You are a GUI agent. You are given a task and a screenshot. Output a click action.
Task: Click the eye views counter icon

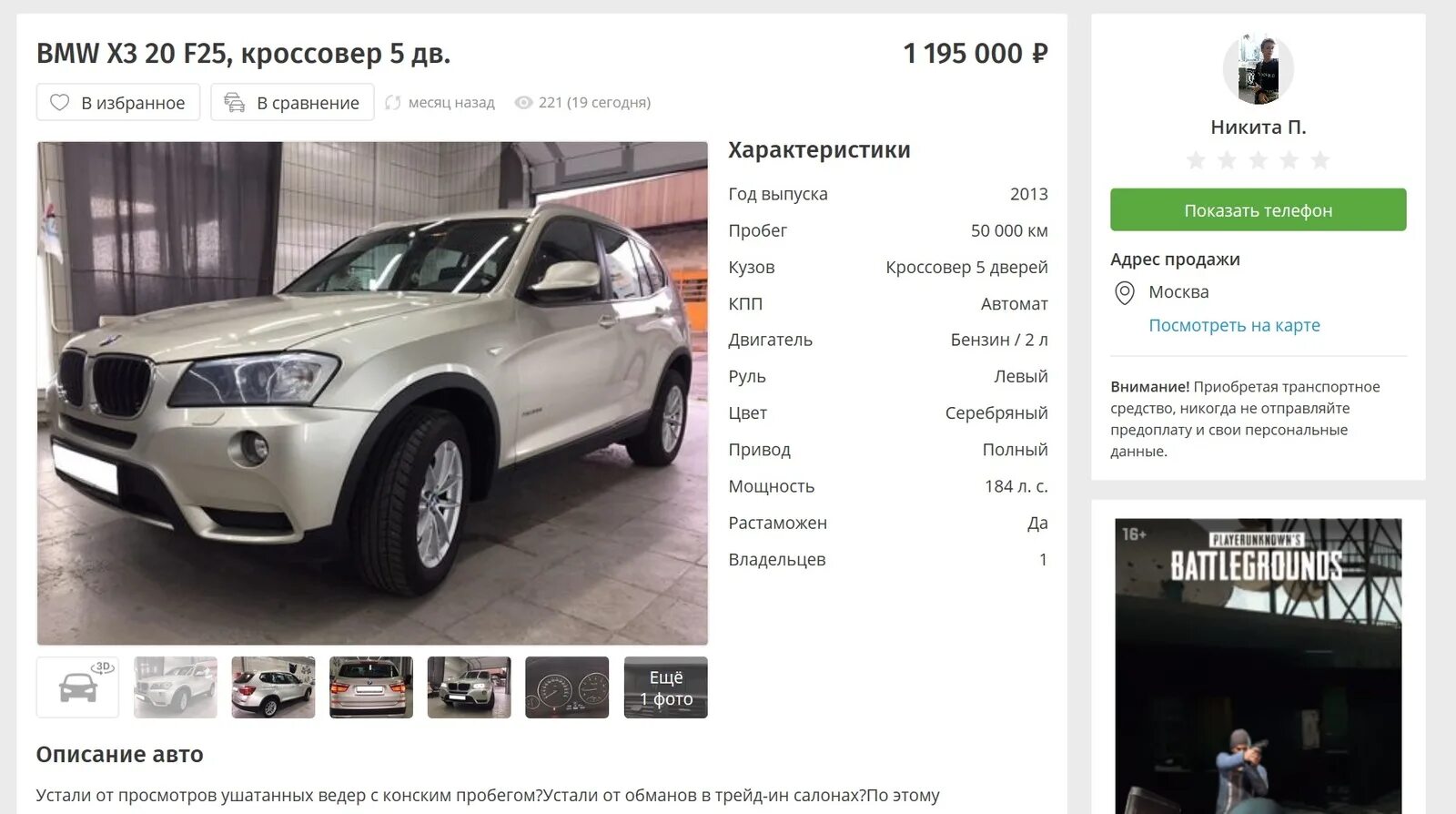point(523,103)
